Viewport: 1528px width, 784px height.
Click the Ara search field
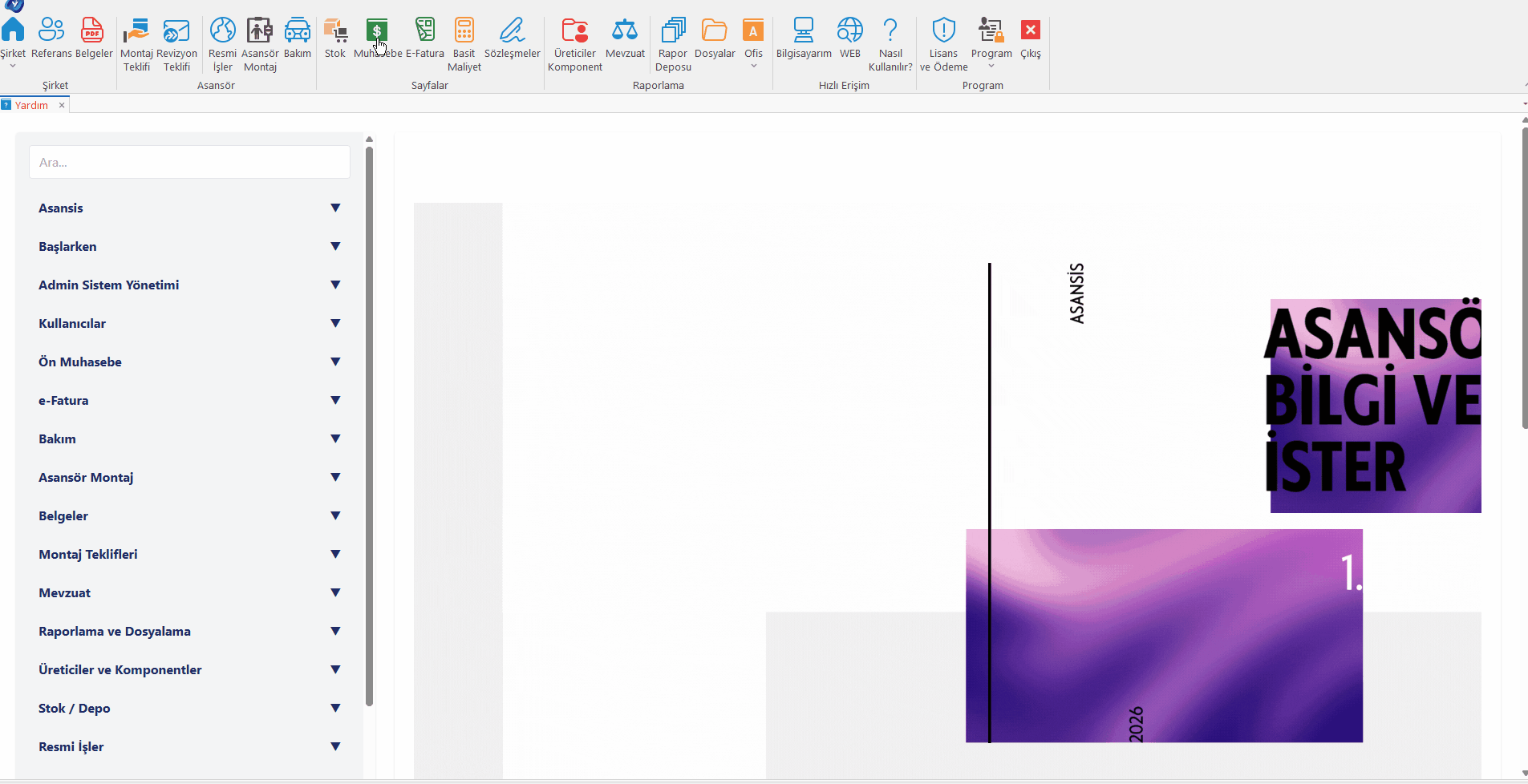coord(189,162)
